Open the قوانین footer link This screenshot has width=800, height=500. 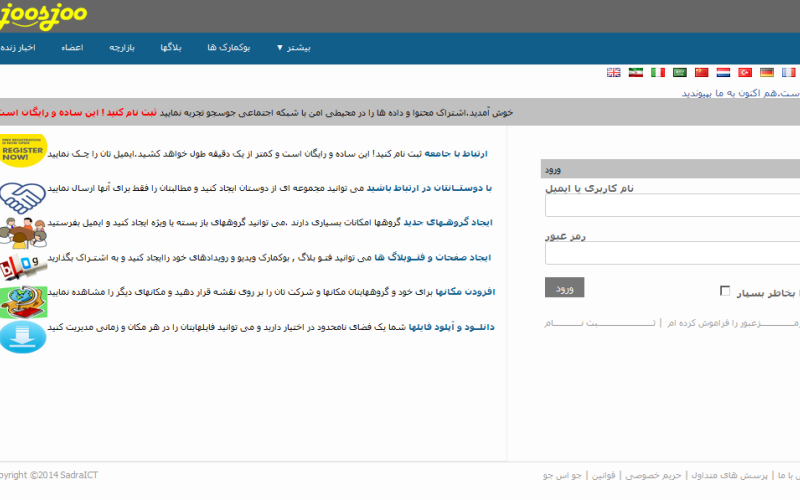(604, 476)
